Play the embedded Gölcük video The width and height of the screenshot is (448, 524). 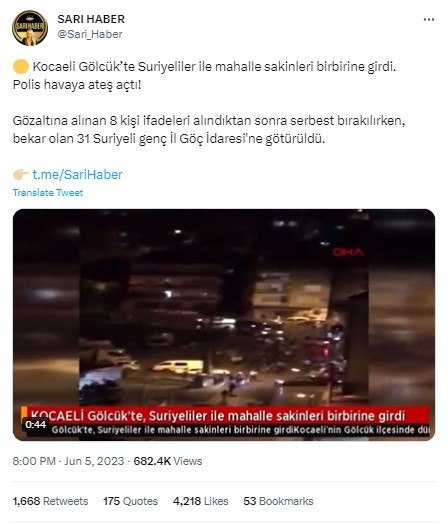[224, 324]
